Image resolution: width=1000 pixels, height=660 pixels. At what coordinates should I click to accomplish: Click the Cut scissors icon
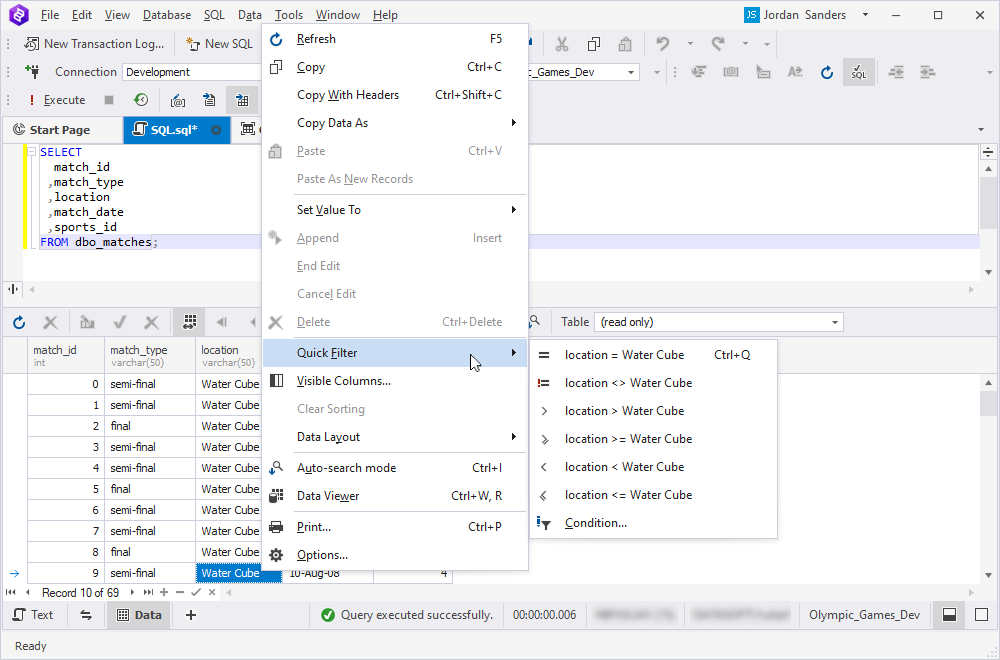click(x=561, y=44)
